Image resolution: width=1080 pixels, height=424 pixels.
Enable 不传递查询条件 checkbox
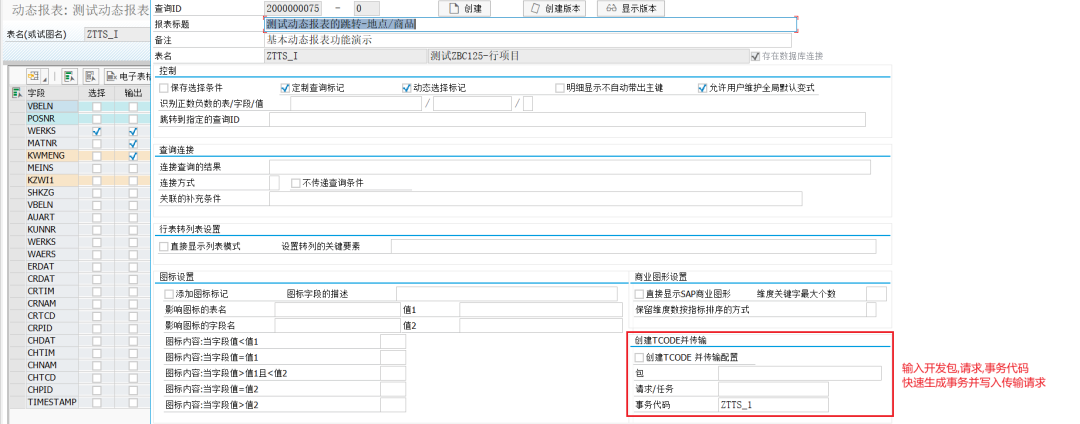[x=295, y=183]
